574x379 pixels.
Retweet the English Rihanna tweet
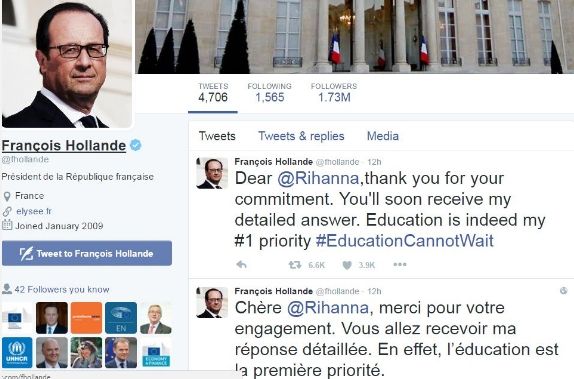295,264
